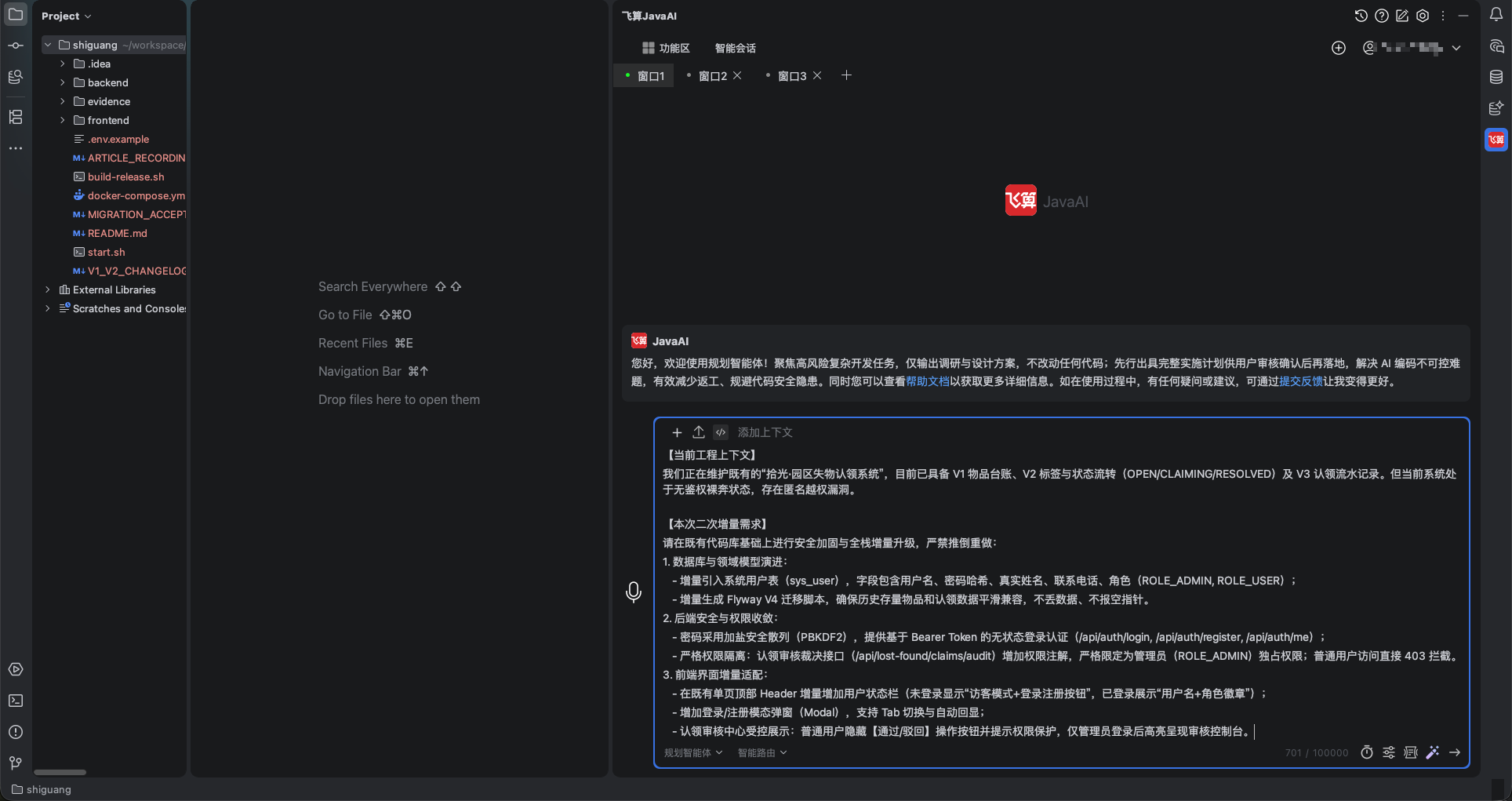Open the Project view dropdown
This screenshot has width=1512, height=801.
tap(67, 16)
